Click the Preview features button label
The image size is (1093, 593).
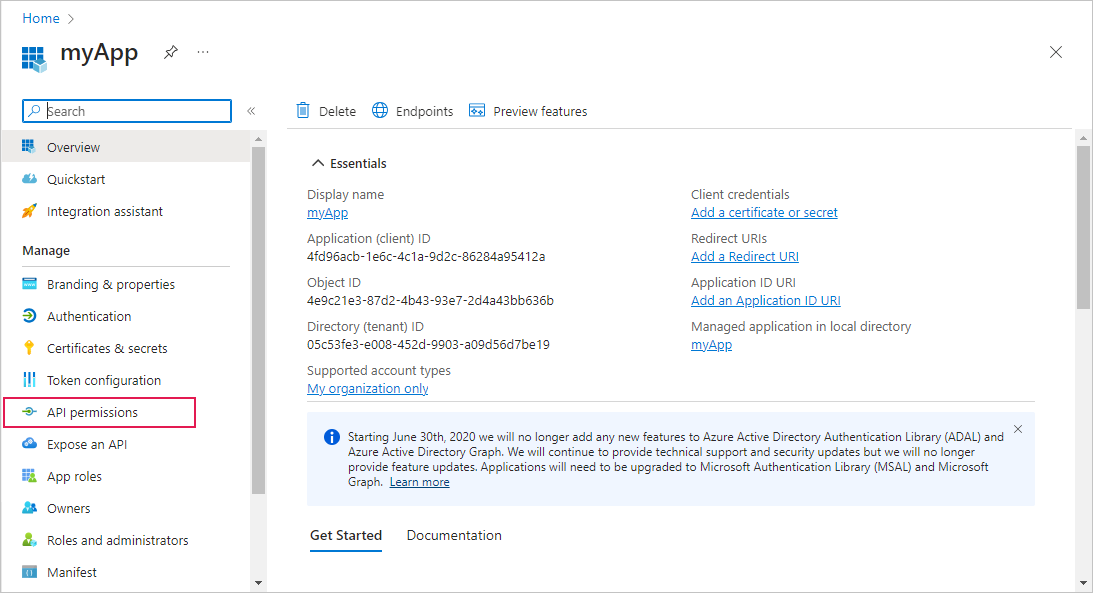540,111
